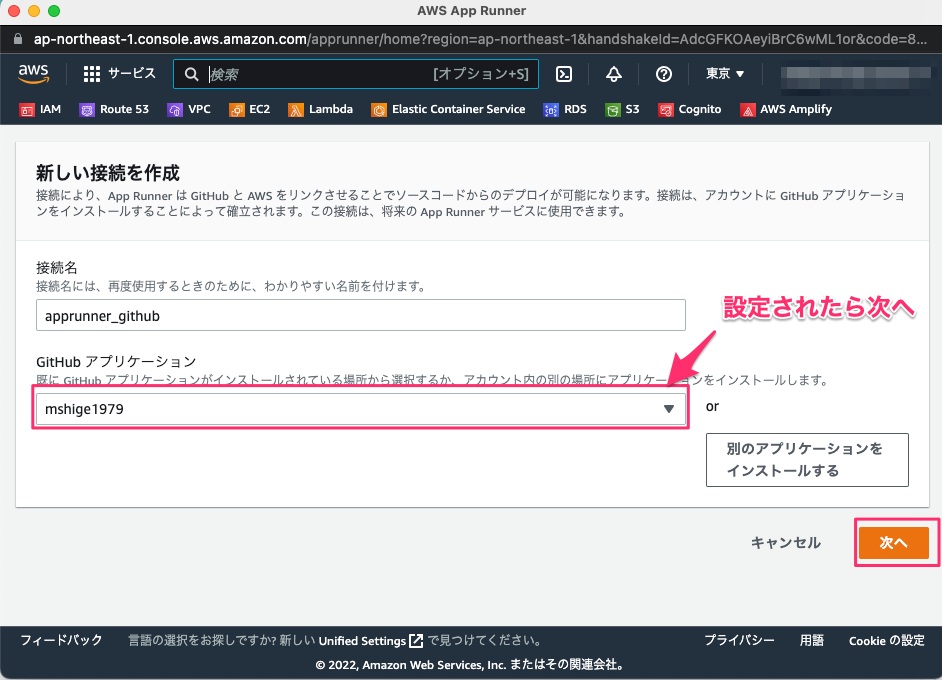Open Cookie の設定 link

(886, 640)
